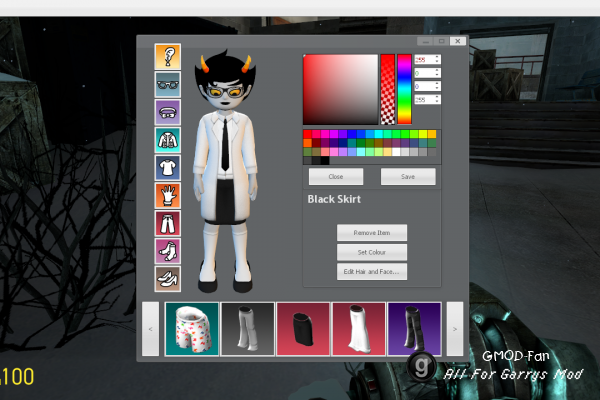
Task: Select the glasses category icon
Action: 168,84
